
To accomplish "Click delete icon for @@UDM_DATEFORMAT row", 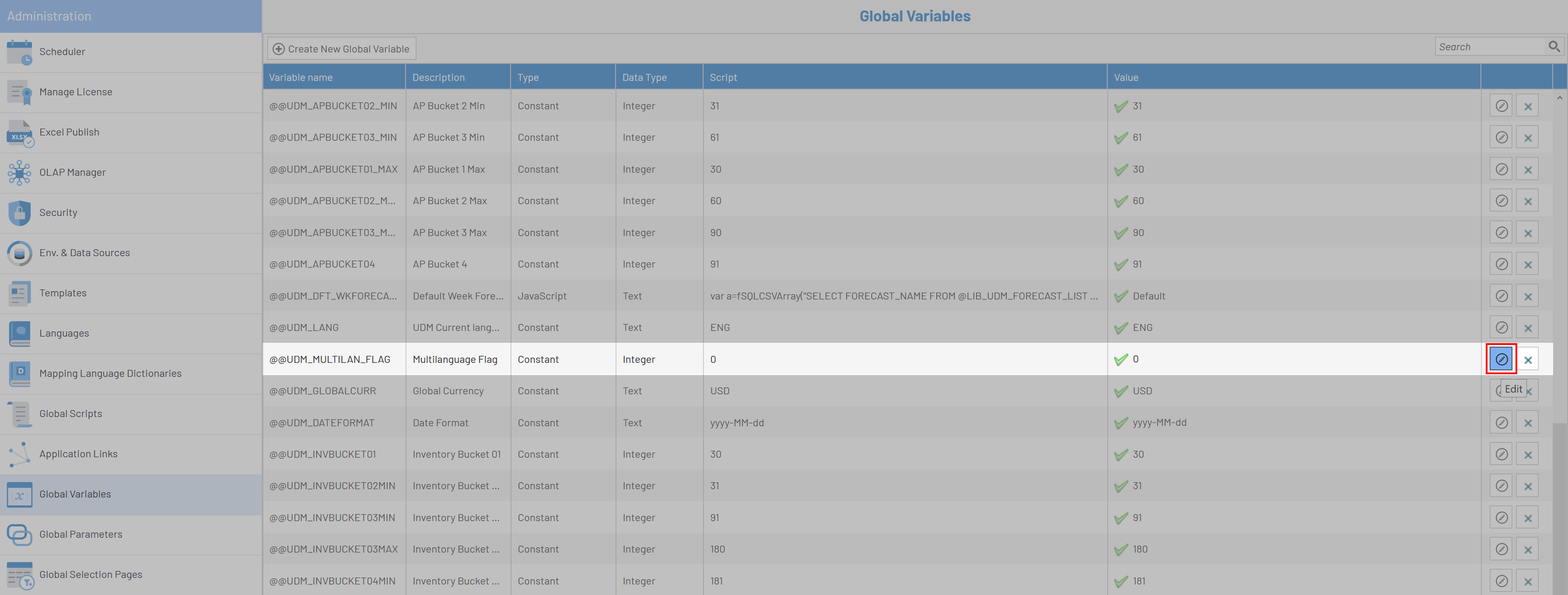I will pos(1527,423).
